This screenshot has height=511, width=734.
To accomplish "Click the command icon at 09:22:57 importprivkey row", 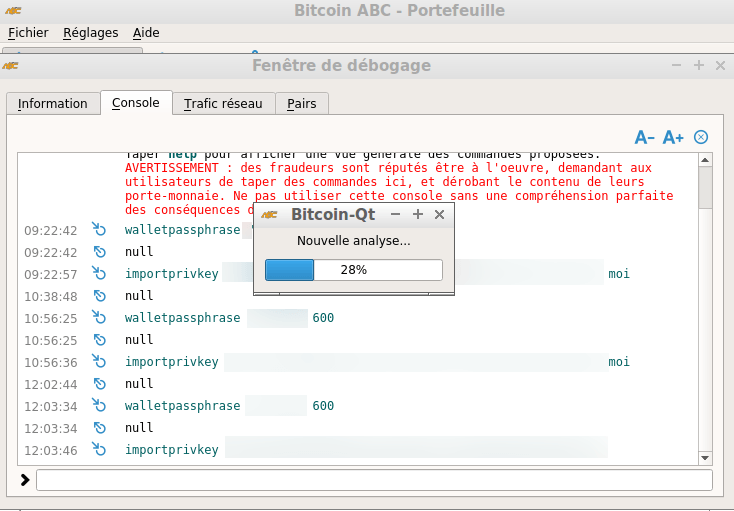I will (x=99, y=273).
